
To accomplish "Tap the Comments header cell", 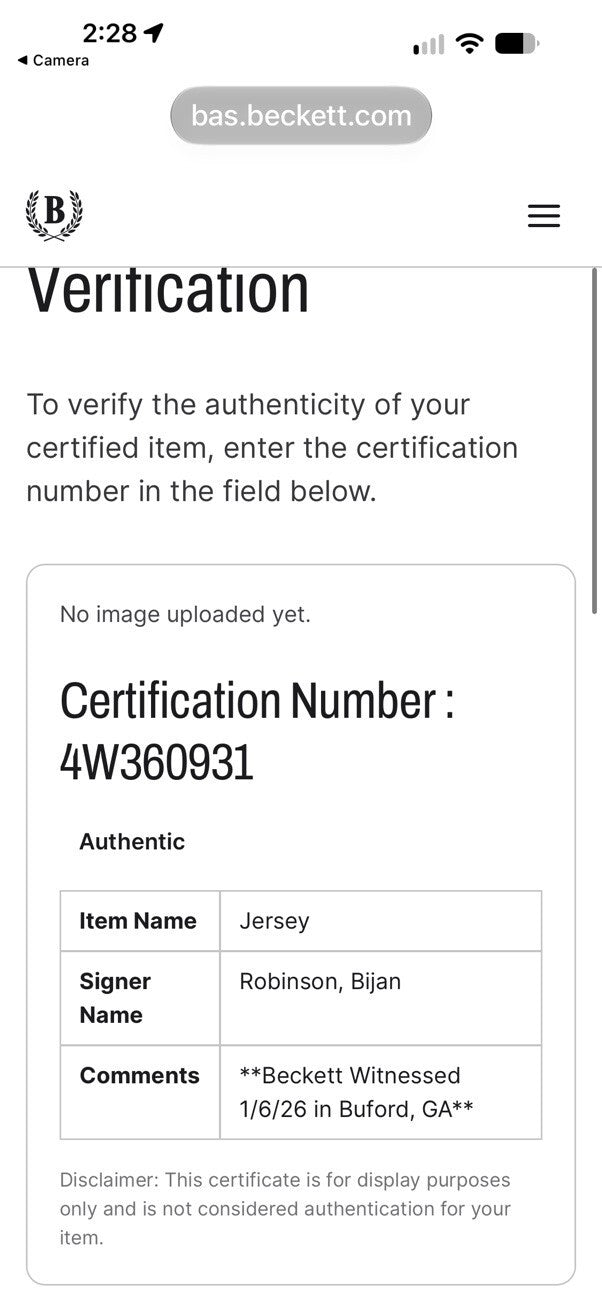I will (x=140, y=1092).
